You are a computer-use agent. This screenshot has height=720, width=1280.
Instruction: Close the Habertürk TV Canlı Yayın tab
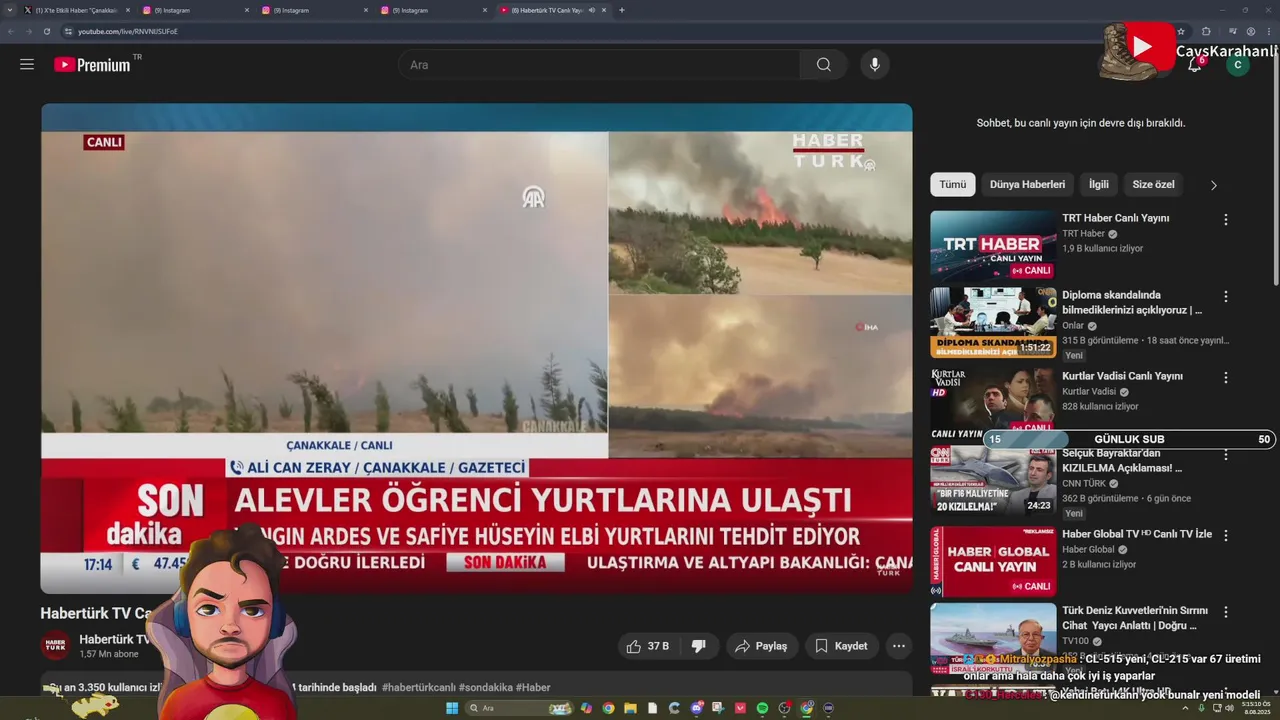pos(604,10)
